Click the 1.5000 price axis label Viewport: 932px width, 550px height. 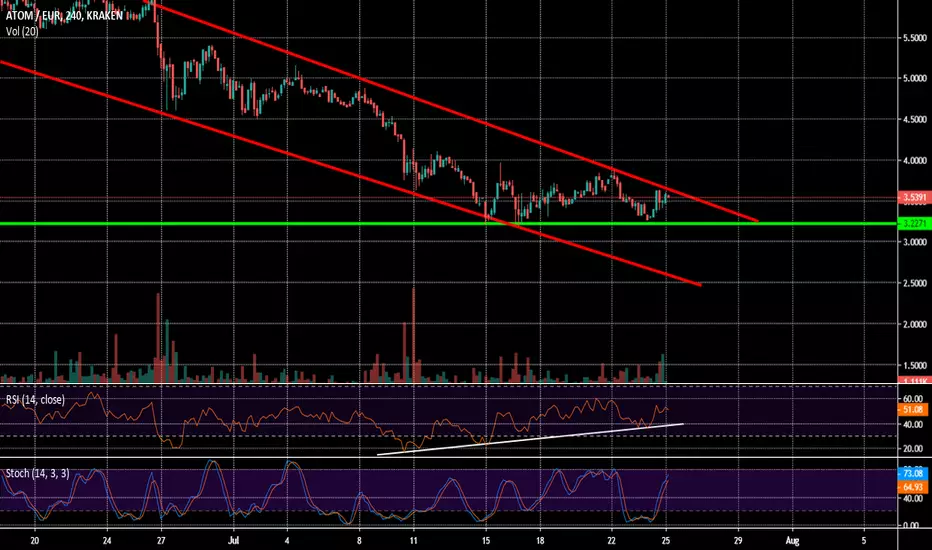tap(915, 365)
